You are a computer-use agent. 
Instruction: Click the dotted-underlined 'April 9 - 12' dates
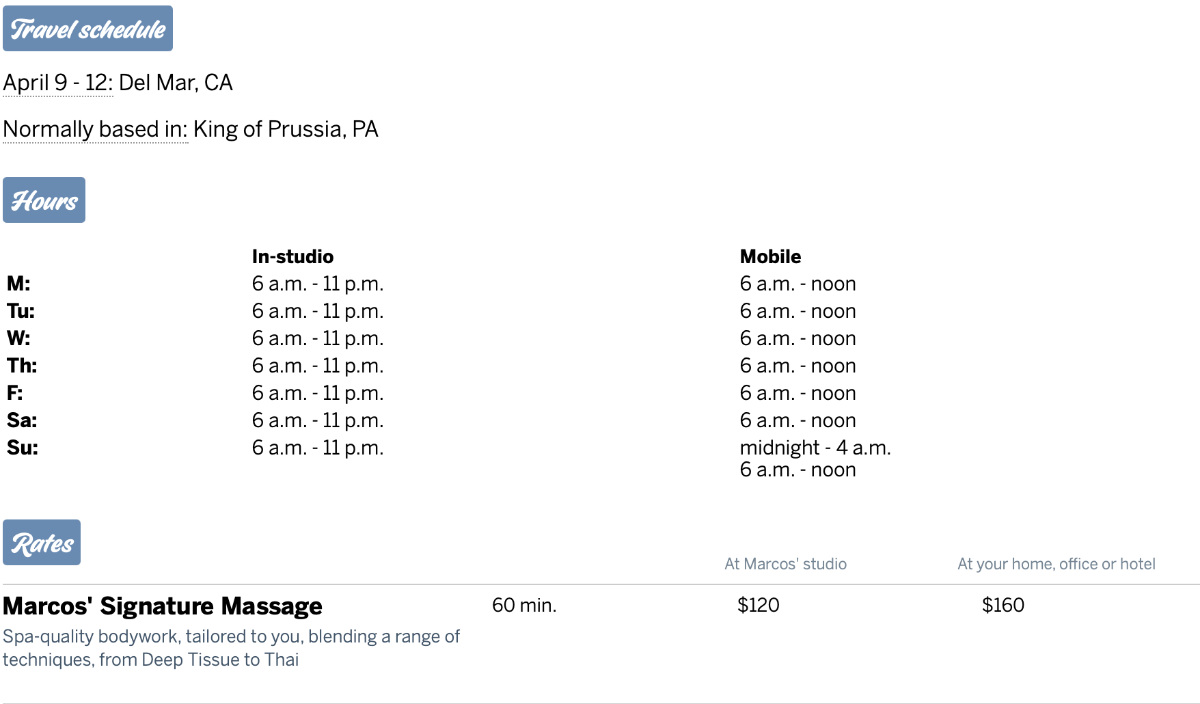pyautogui.click(x=57, y=82)
